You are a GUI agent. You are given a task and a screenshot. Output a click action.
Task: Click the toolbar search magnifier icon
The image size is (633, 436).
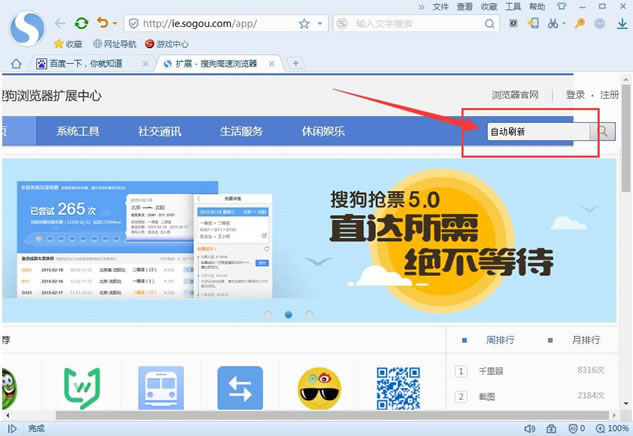[x=490, y=24]
